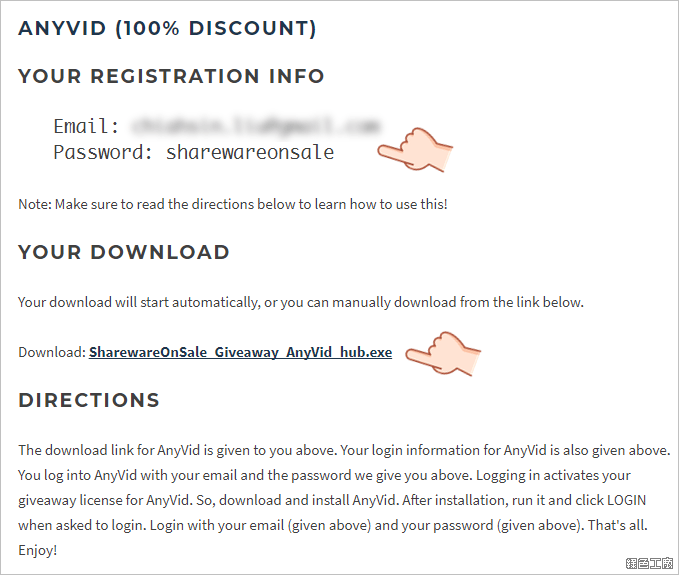Click the Password: label

coord(103,152)
